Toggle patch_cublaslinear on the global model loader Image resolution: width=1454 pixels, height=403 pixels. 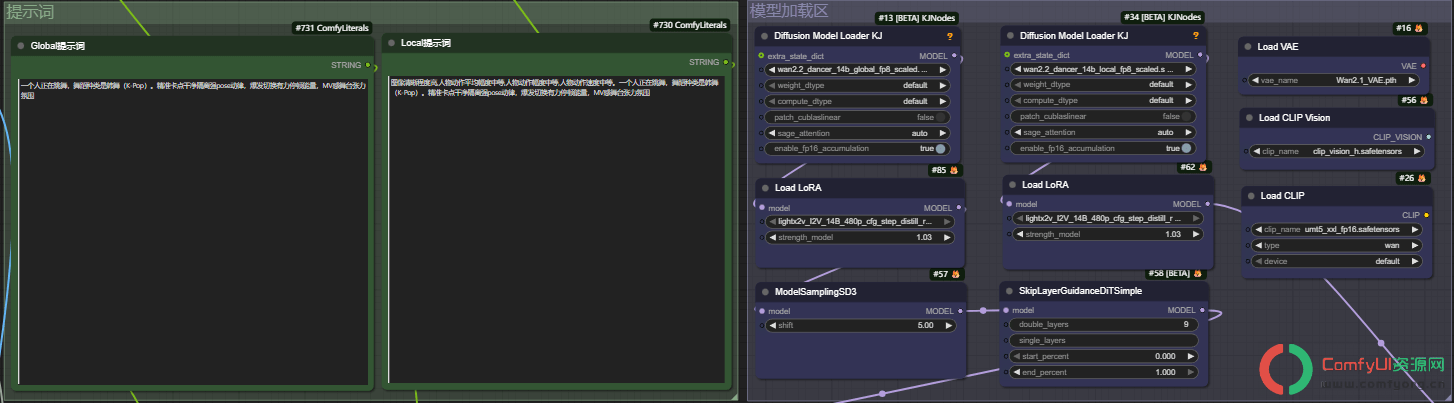[x=858, y=117]
